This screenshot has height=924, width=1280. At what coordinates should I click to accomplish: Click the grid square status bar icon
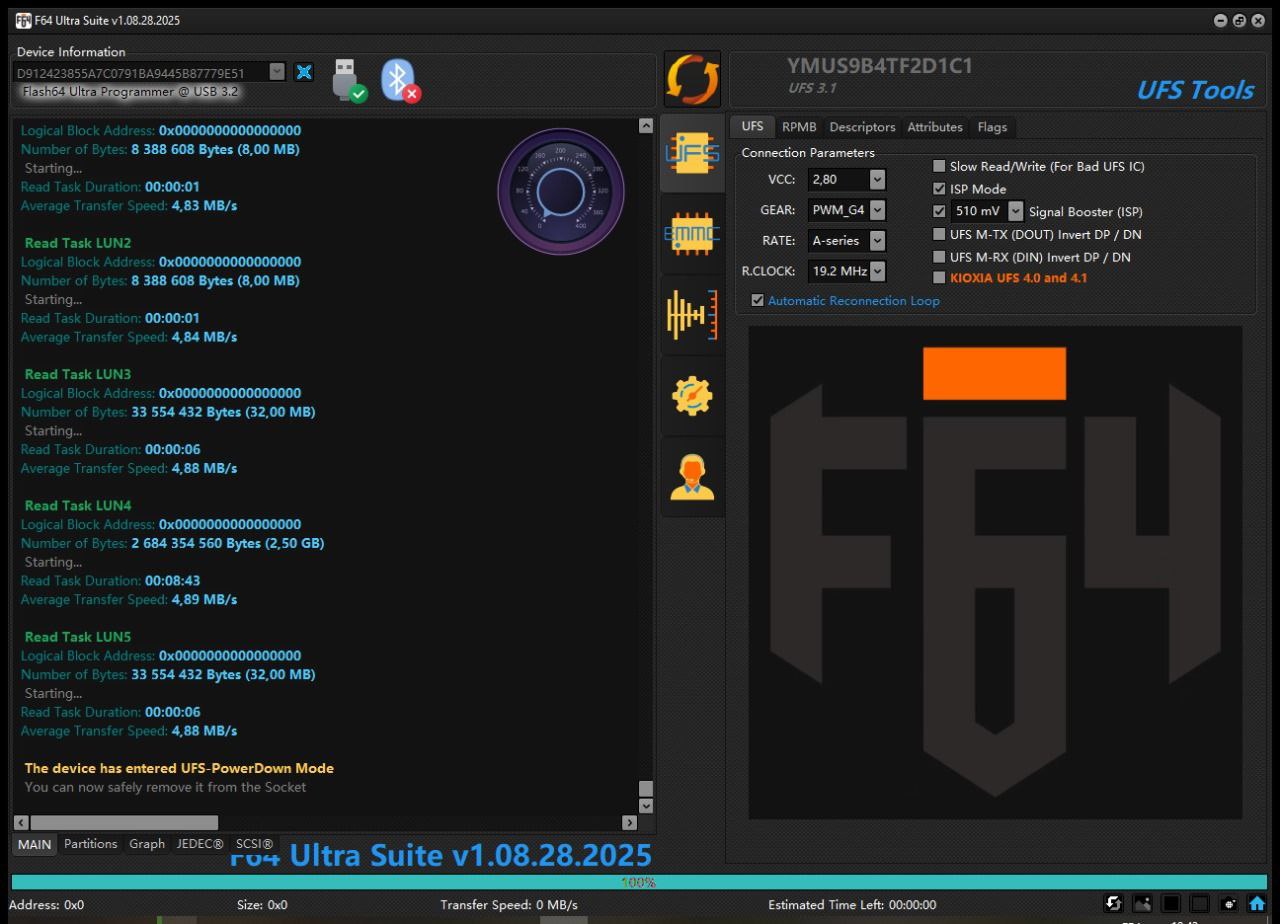point(1200,904)
